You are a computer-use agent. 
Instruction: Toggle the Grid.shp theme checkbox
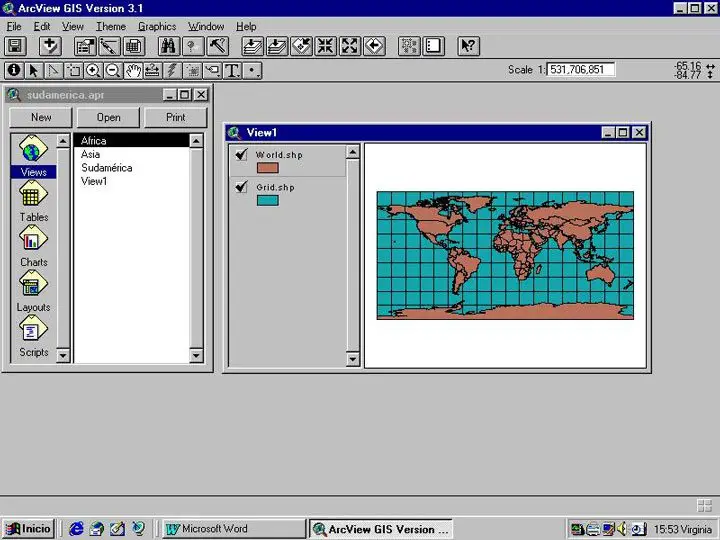click(x=241, y=187)
